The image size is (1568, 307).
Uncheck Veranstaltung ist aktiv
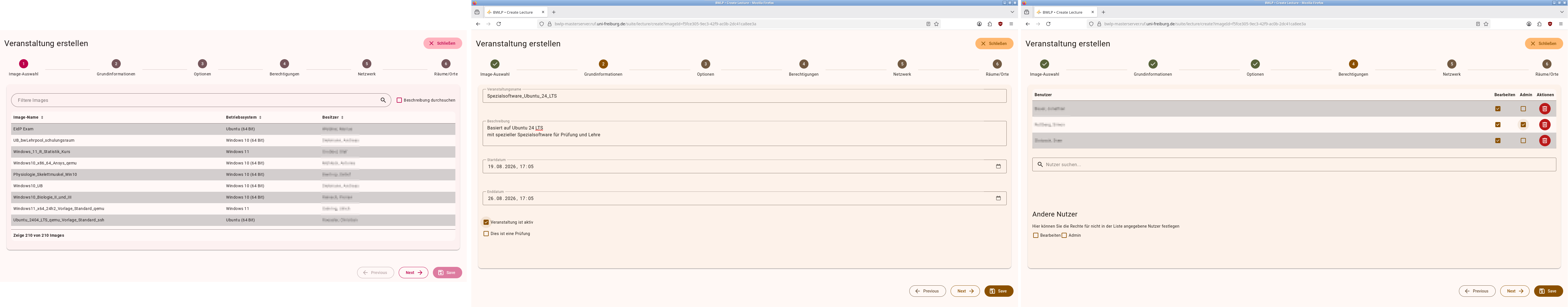click(486, 222)
